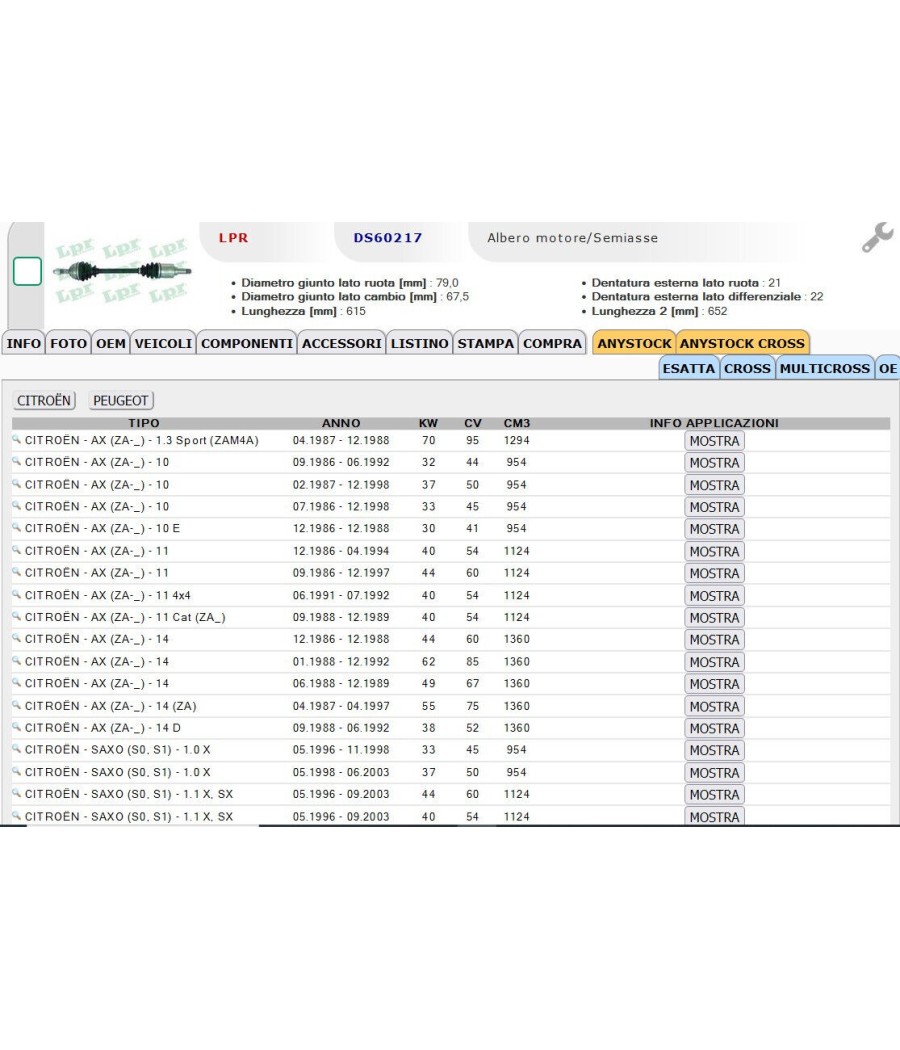This screenshot has width=900, height=1050.
Task: Click magnifier icon for AX 14 (ZA) row
Action: [x=17, y=705]
